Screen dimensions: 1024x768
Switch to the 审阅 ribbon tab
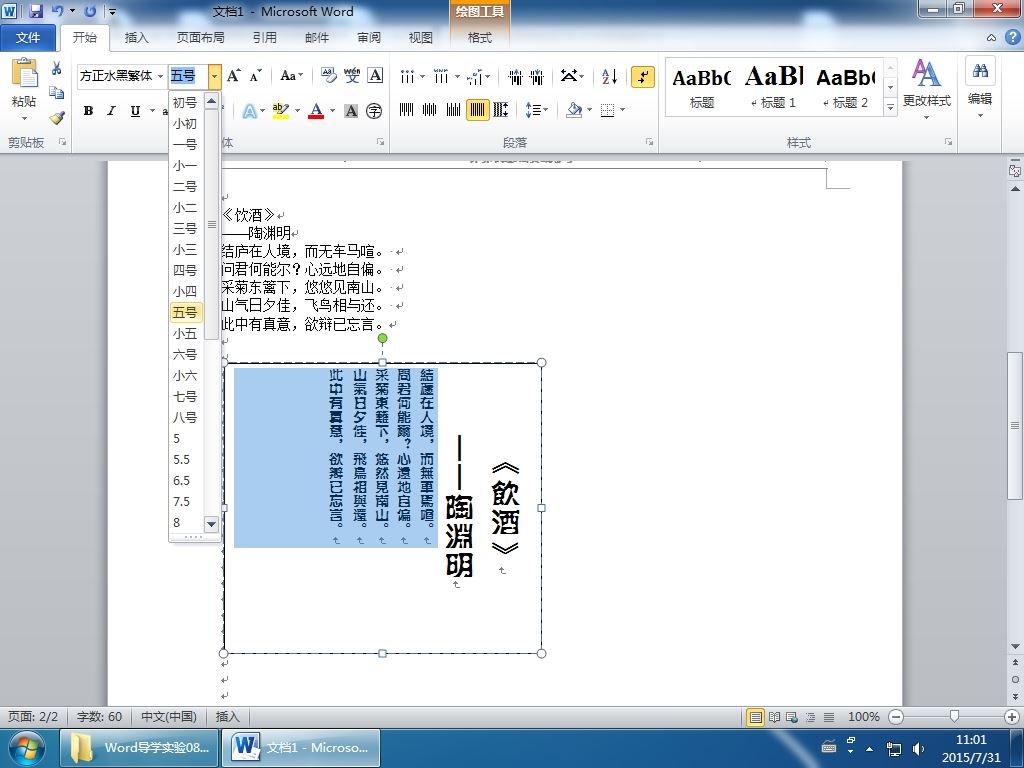click(x=368, y=38)
